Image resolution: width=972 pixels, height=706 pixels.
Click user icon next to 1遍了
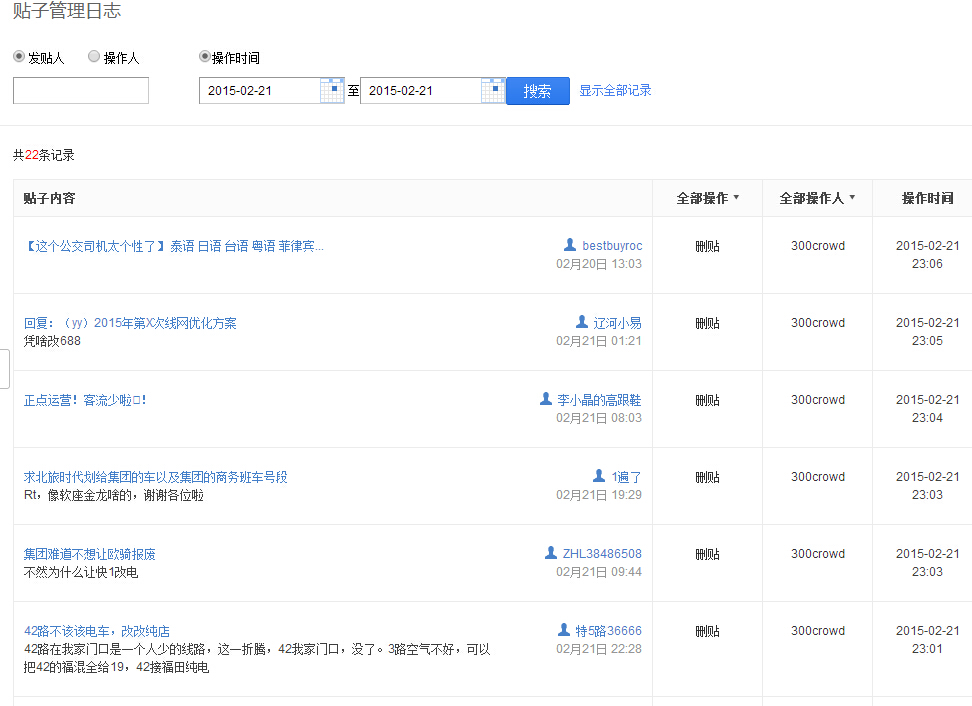tap(599, 475)
